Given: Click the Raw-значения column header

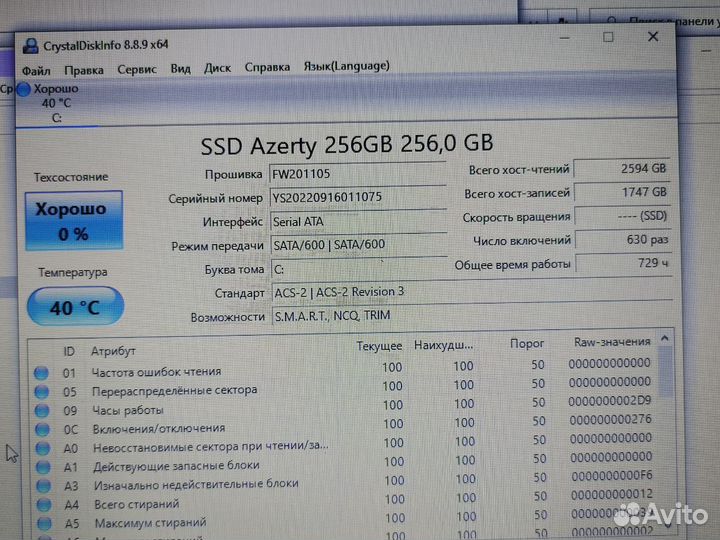Looking at the screenshot, I should point(612,342).
